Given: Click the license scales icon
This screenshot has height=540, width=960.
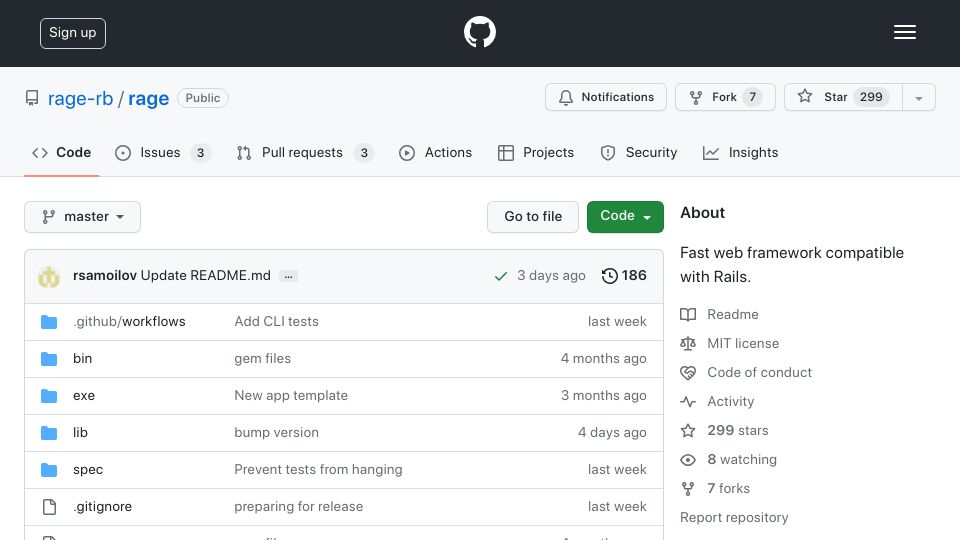Looking at the screenshot, I should click(x=688, y=343).
